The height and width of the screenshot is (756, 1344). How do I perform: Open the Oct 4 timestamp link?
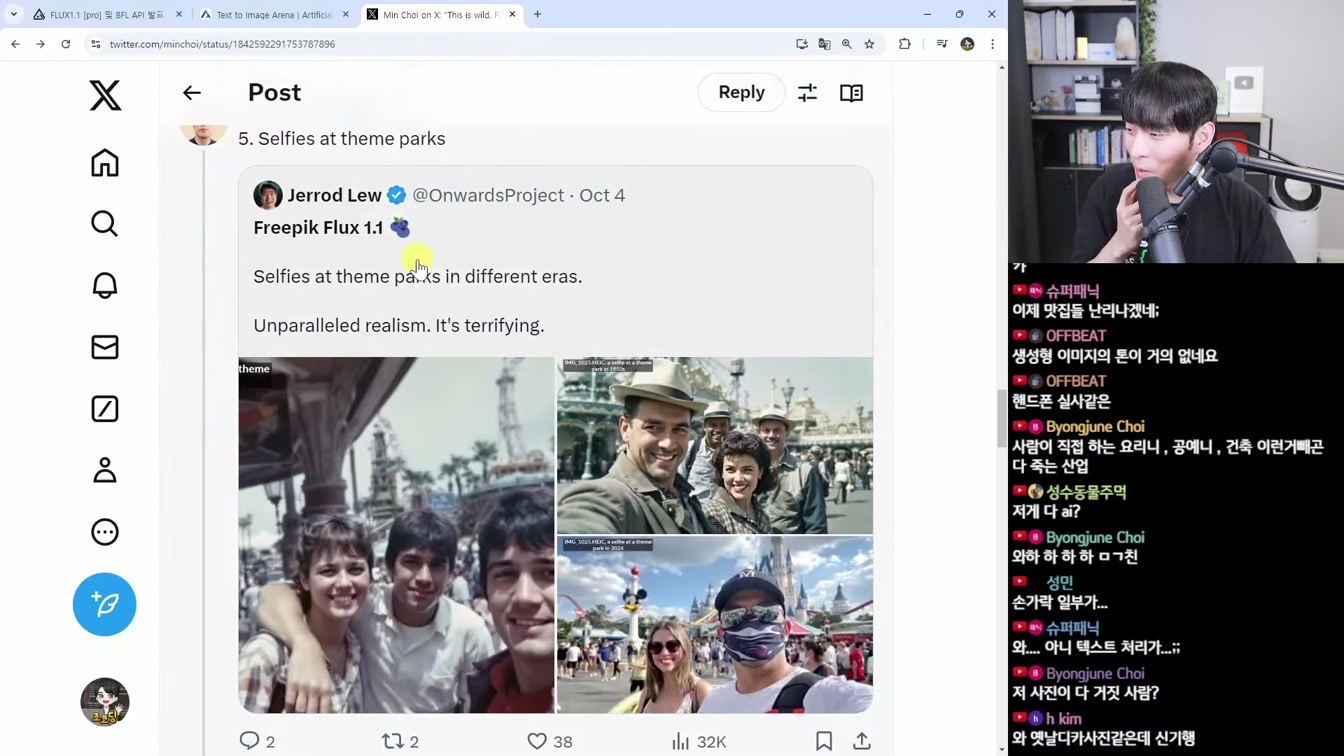click(602, 195)
